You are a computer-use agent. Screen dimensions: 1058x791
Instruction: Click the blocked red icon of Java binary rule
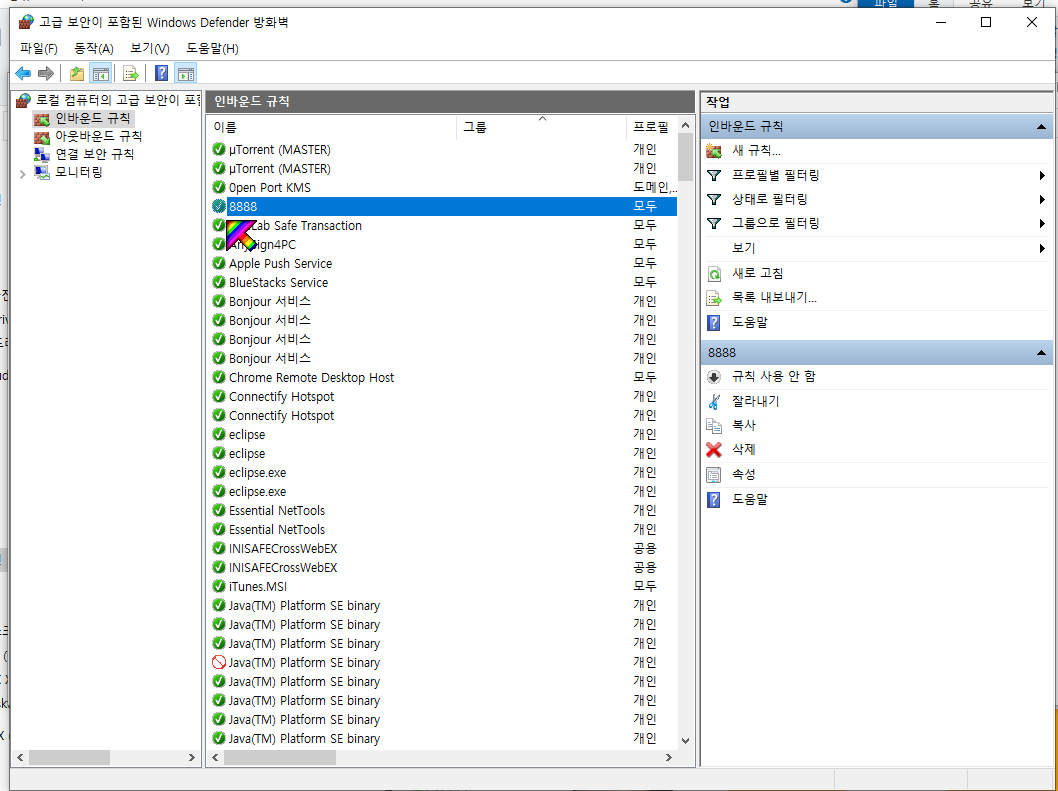[219, 662]
